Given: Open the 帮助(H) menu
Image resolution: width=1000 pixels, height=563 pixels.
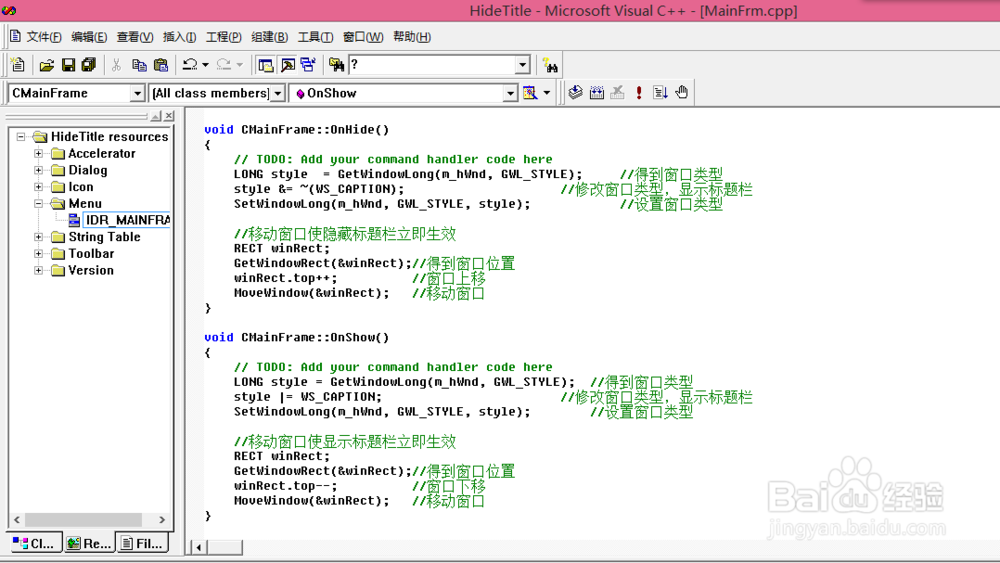Looking at the screenshot, I should [x=412, y=37].
